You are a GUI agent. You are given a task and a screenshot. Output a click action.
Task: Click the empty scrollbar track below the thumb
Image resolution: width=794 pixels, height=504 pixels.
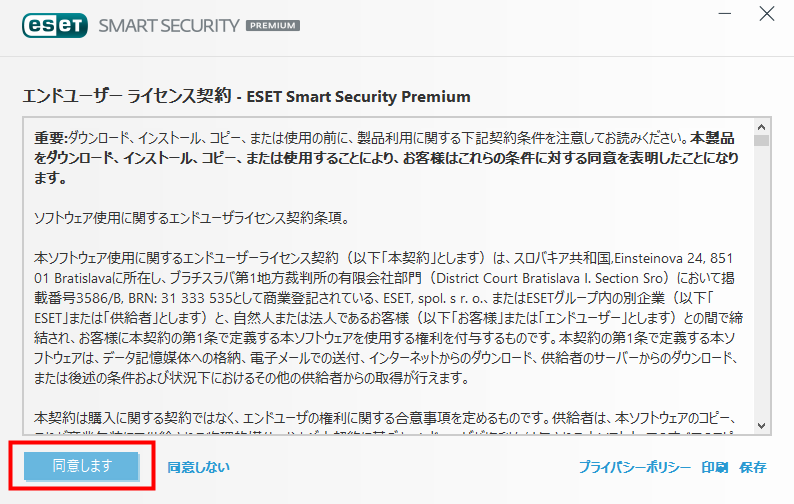[x=761, y=282]
